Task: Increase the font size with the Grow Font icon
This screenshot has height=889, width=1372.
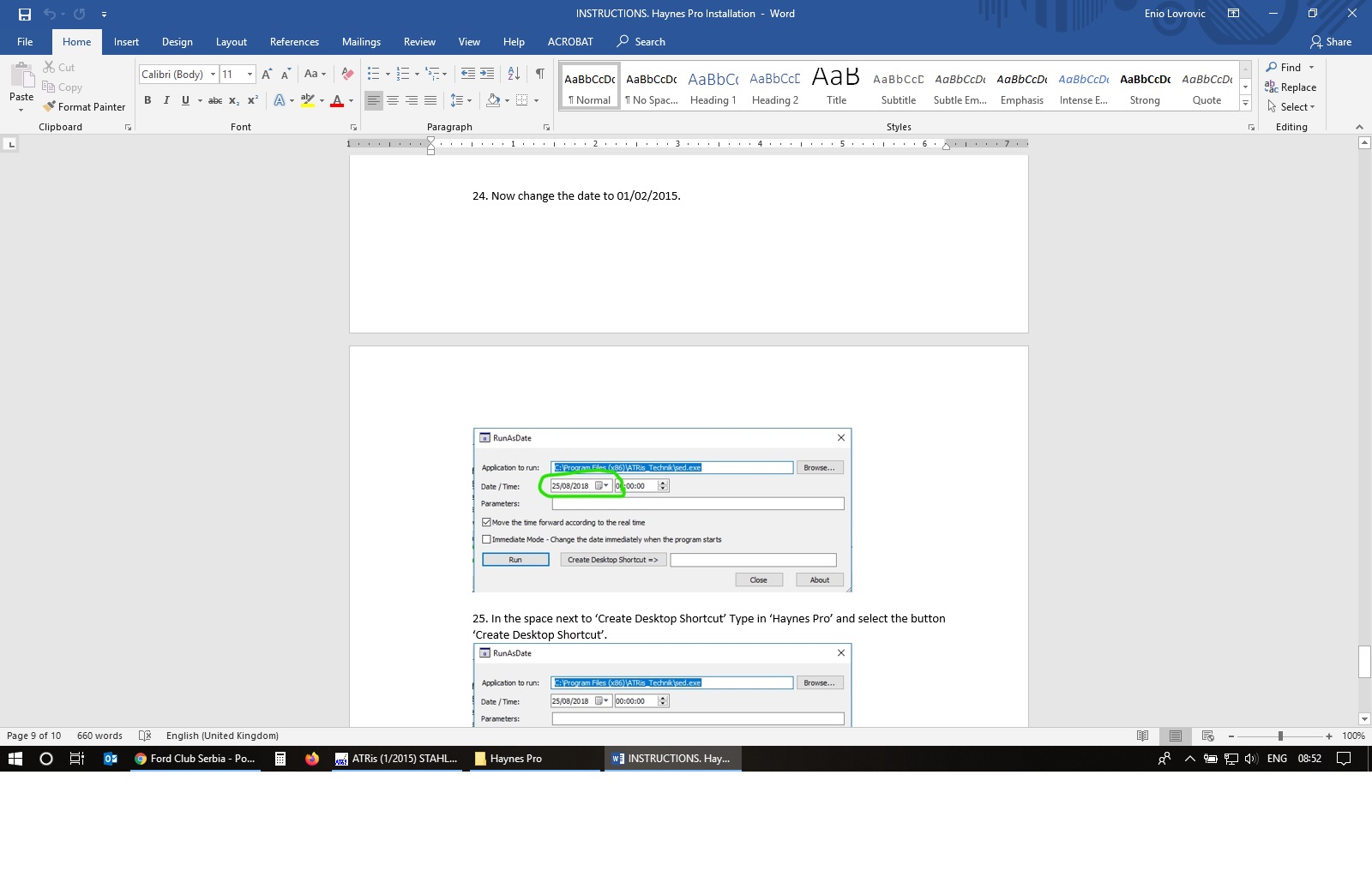Action: (267, 75)
